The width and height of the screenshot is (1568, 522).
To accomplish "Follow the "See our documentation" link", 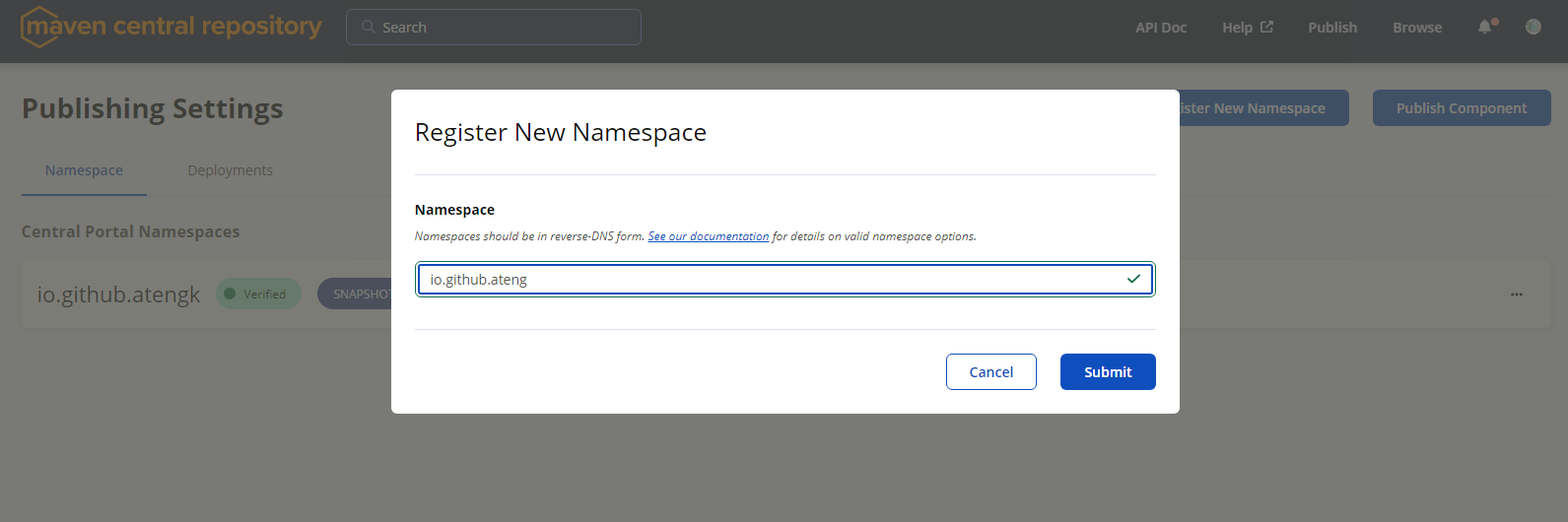I will point(708,236).
